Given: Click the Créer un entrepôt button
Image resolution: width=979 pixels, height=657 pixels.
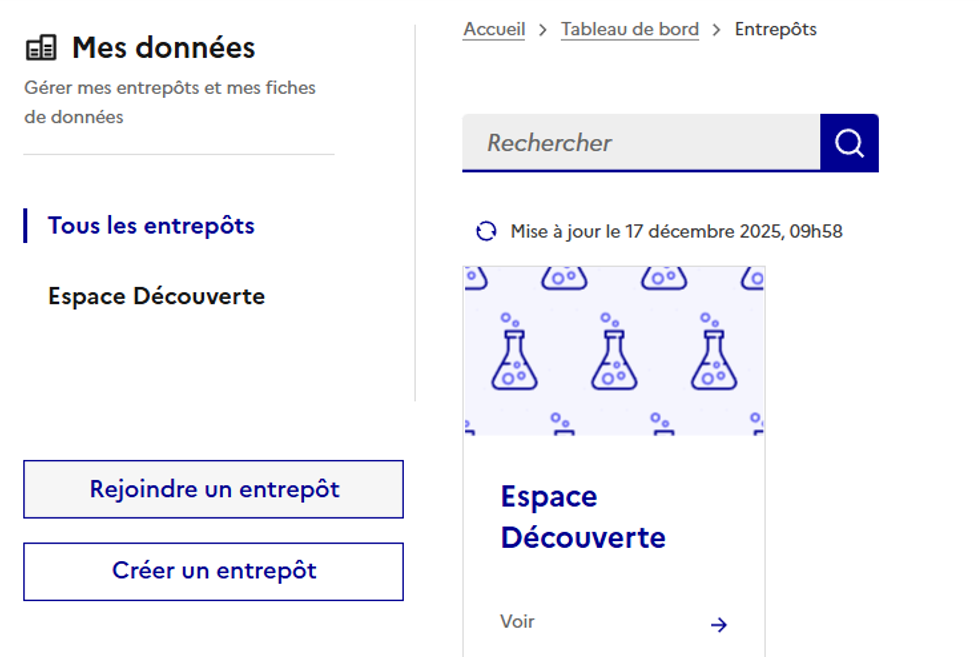Looking at the screenshot, I should (x=213, y=571).
